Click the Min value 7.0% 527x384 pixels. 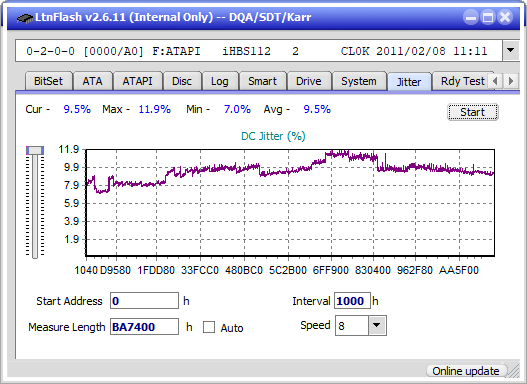237,109
